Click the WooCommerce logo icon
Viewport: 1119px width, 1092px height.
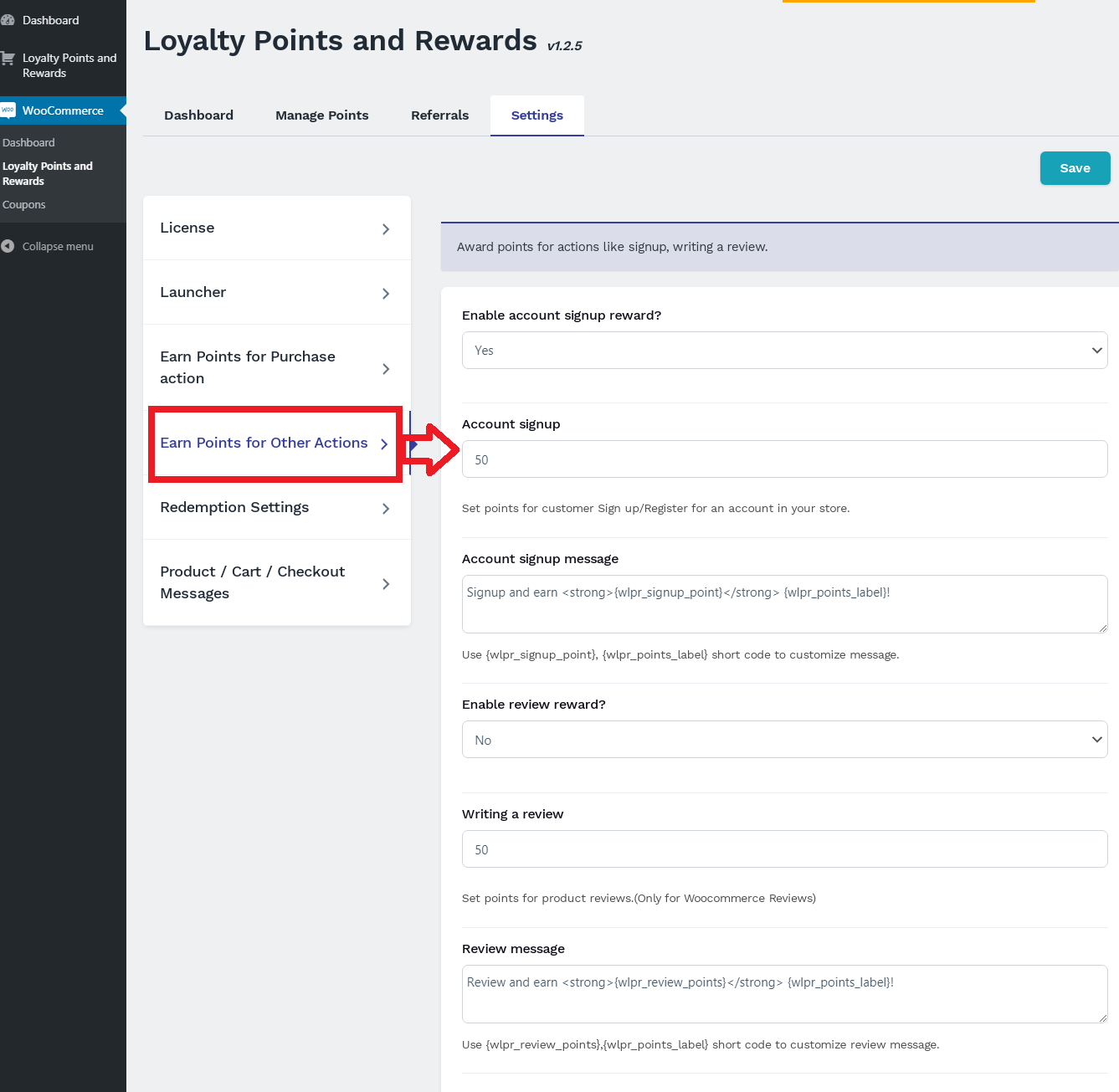8,110
